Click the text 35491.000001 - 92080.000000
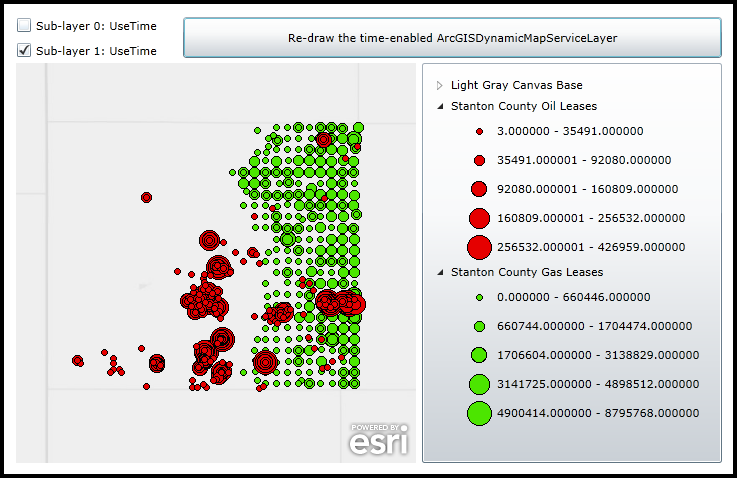This screenshot has width=737, height=478. click(x=584, y=160)
